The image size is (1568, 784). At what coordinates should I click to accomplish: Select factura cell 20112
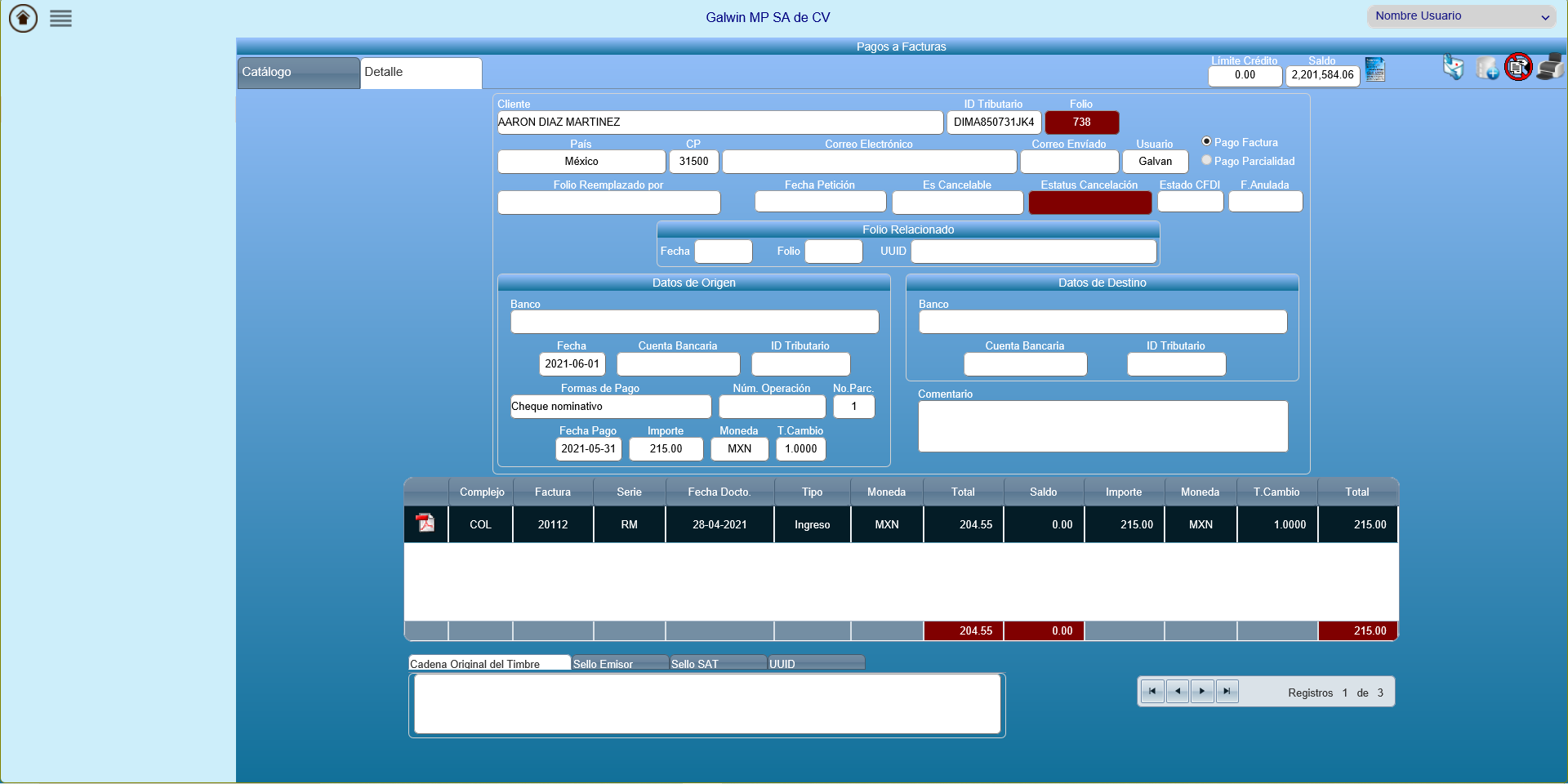coord(553,524)
